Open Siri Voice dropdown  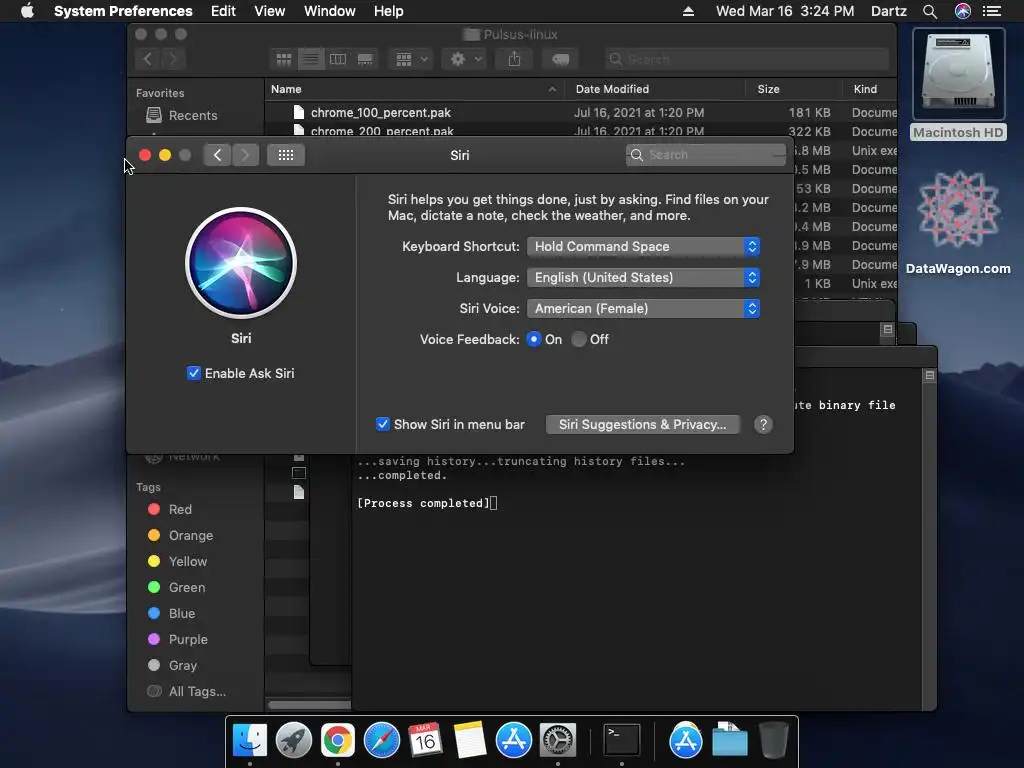643,308
